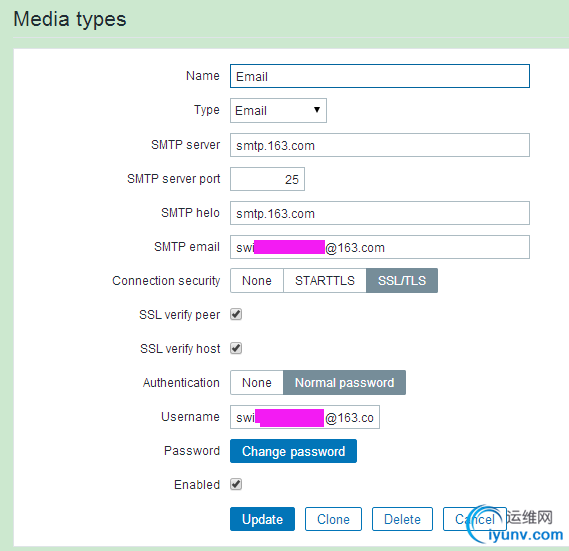Click the SMTP helo input field
The image size is (569, 551).
click(380, 213)
